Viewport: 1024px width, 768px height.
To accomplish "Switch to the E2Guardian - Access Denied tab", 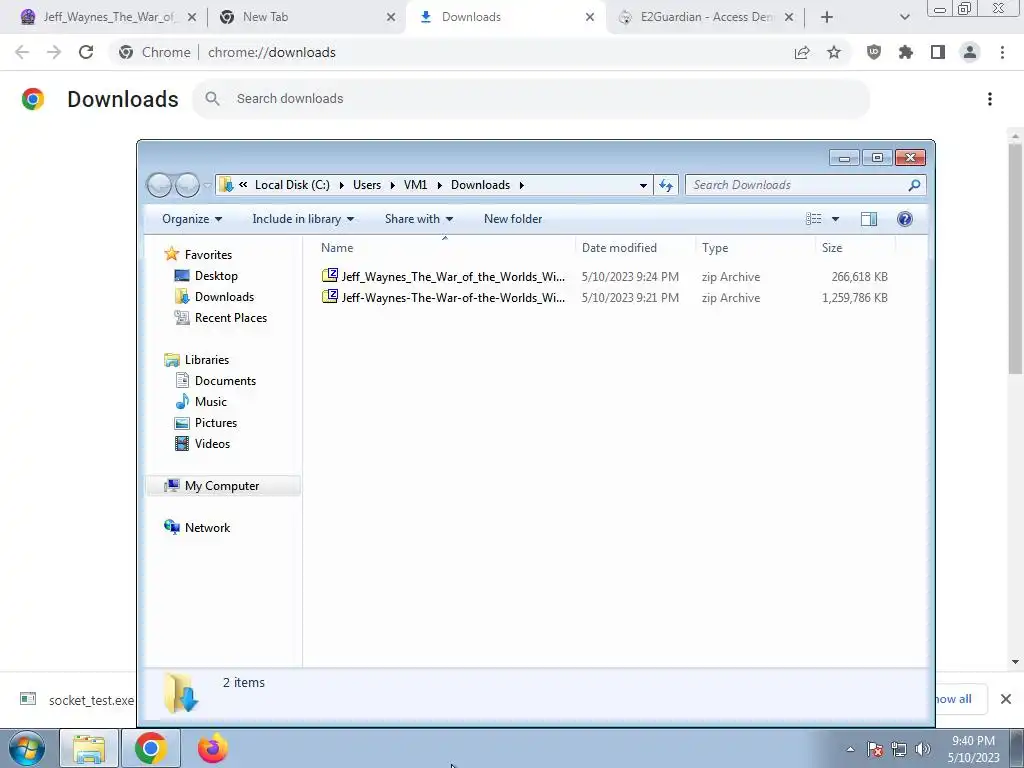I will coord(704,17).
